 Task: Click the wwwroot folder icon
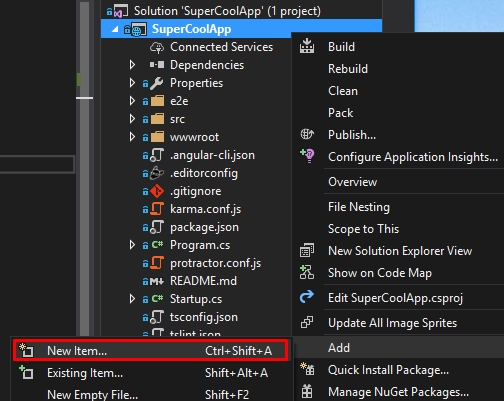pos(157,137)
